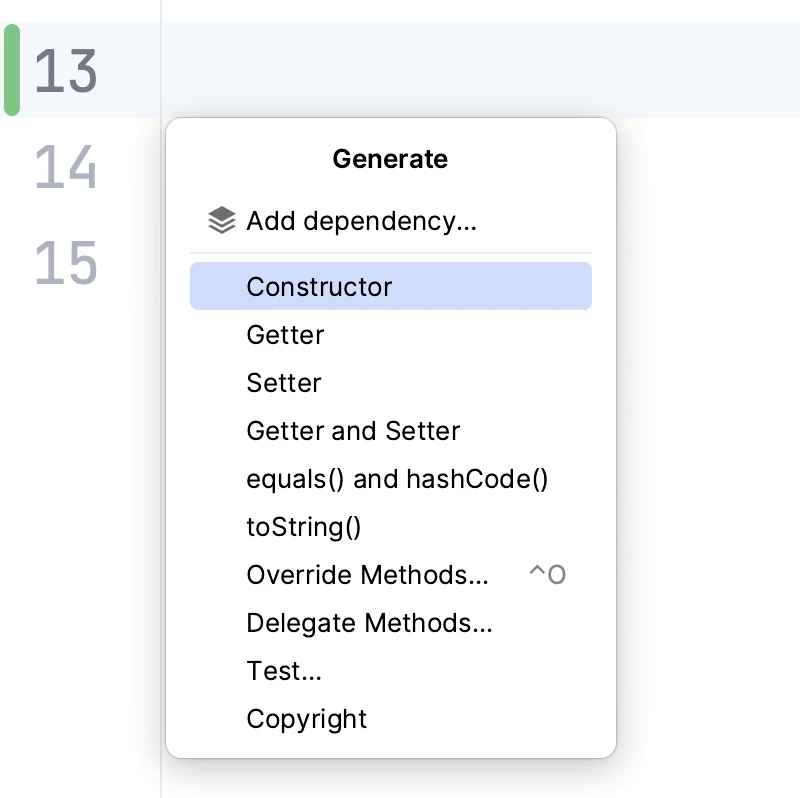This screenshot has width=800, height=798.
Task: Choose Test... to create a test
Action: [x=284, y=671]
